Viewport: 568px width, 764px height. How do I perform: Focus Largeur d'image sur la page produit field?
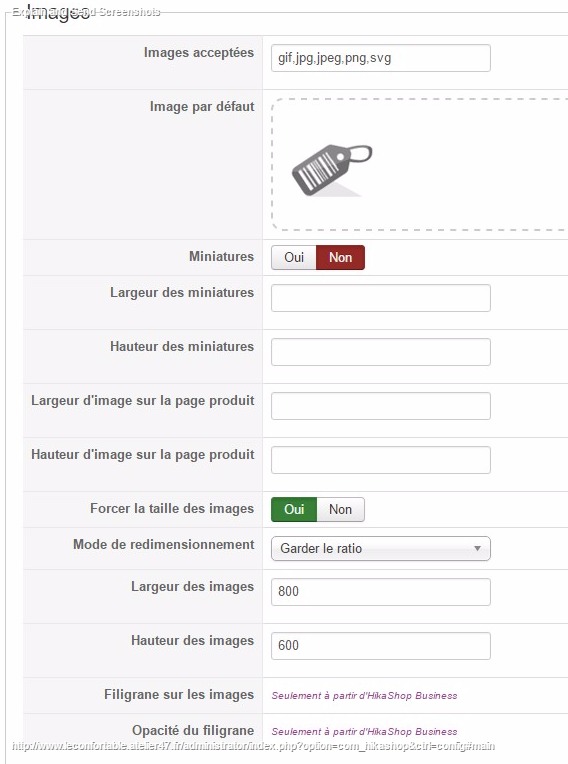point(380,406)
